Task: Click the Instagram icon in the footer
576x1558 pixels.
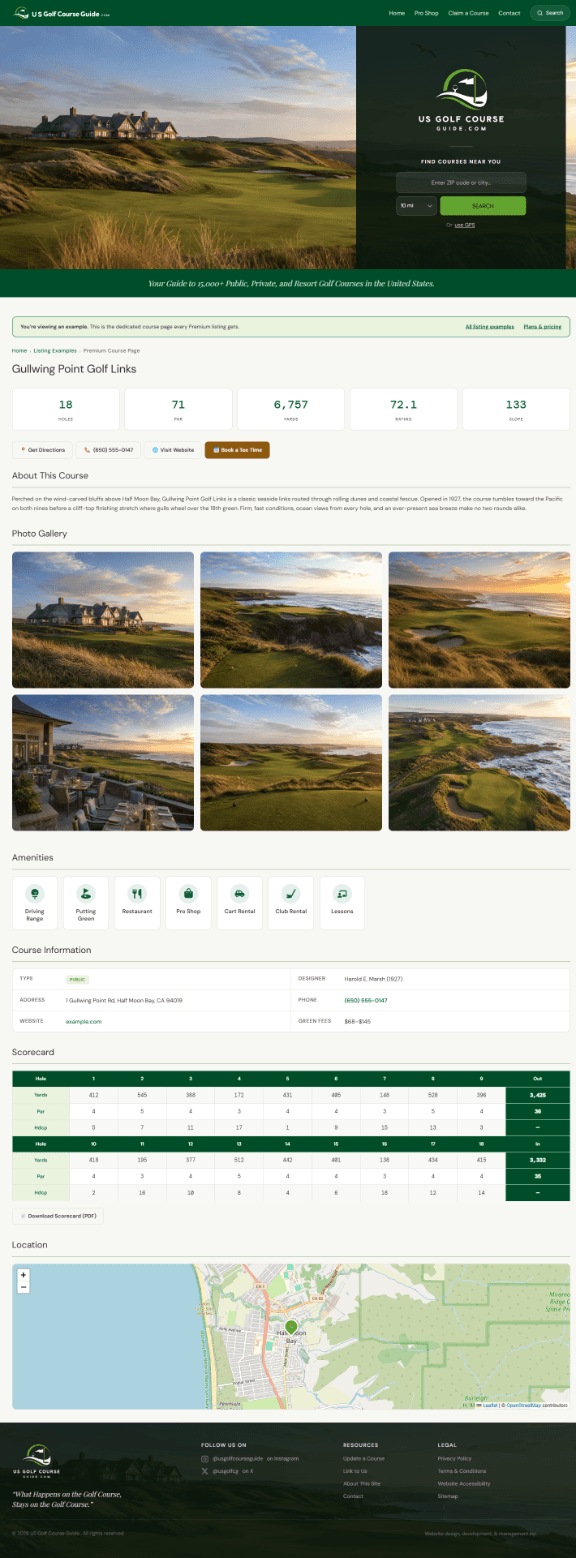Action: 204,1459
